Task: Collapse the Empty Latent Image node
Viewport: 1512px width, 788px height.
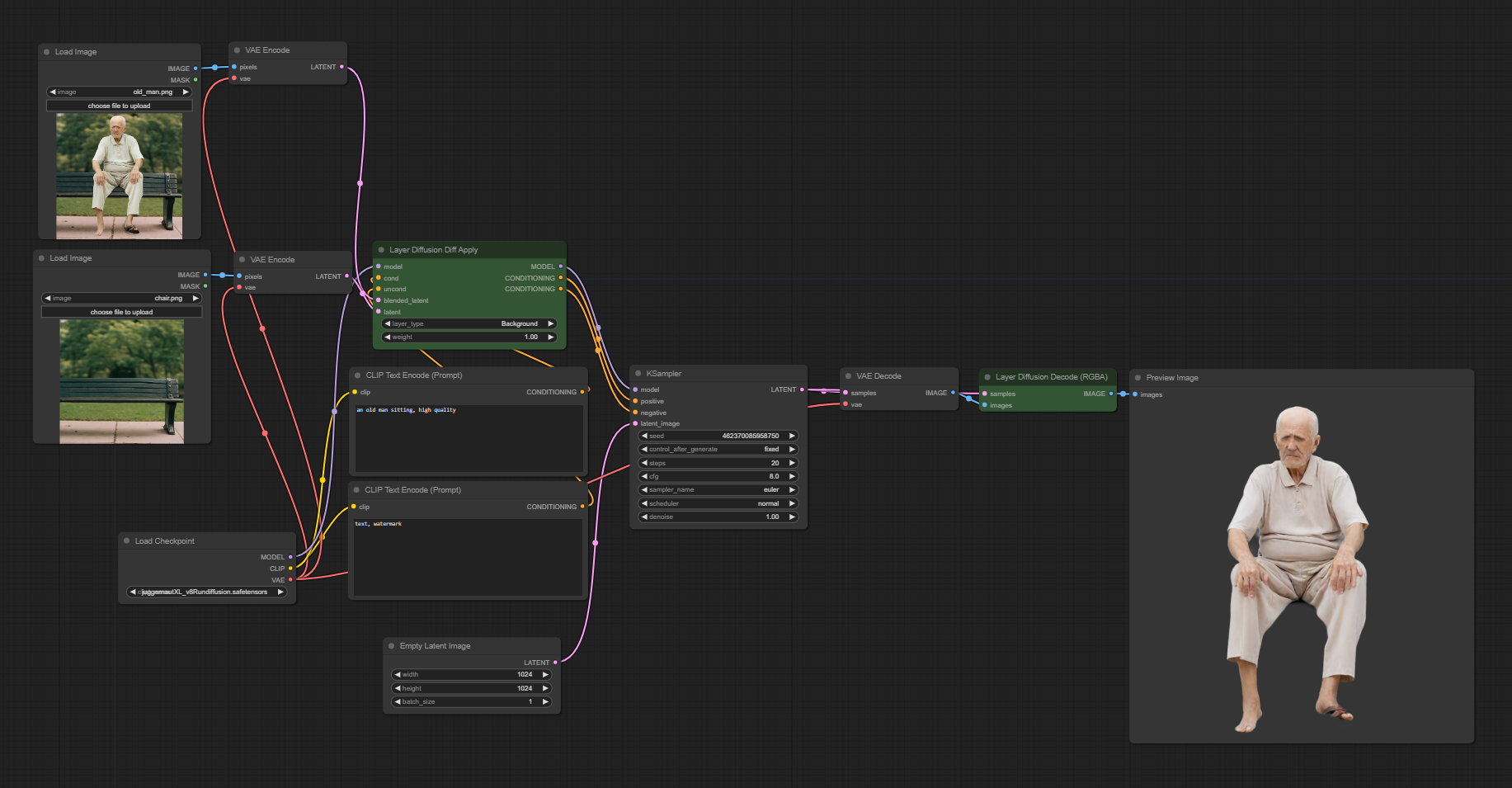Action: coord(391,646)
